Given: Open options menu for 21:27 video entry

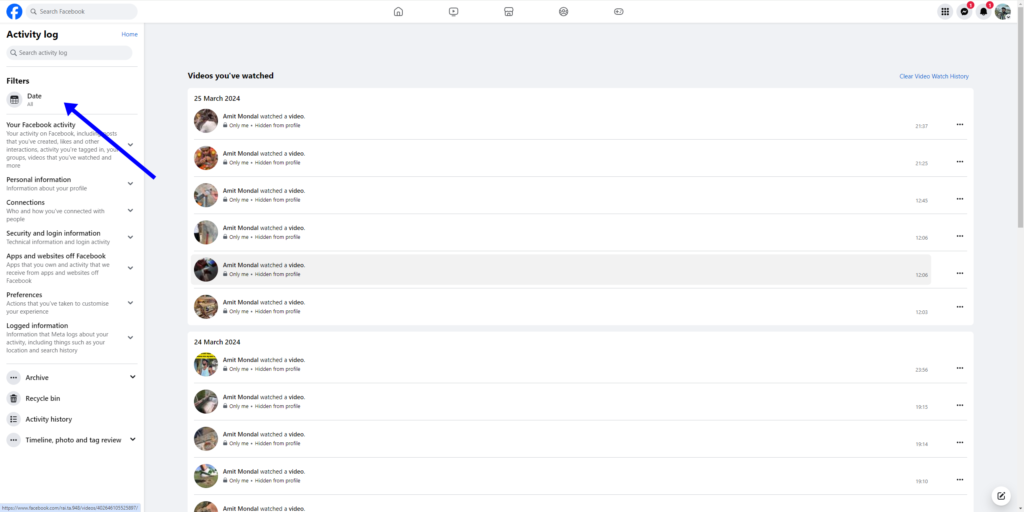Looking at the screenshot, I should point(959,124).
